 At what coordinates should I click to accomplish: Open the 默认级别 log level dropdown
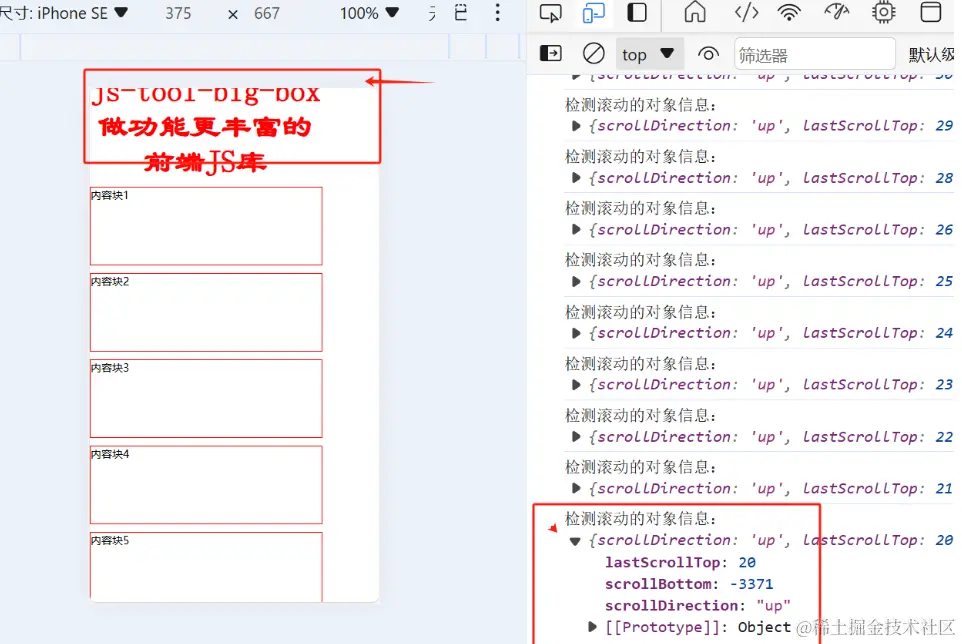coord(931,55)
